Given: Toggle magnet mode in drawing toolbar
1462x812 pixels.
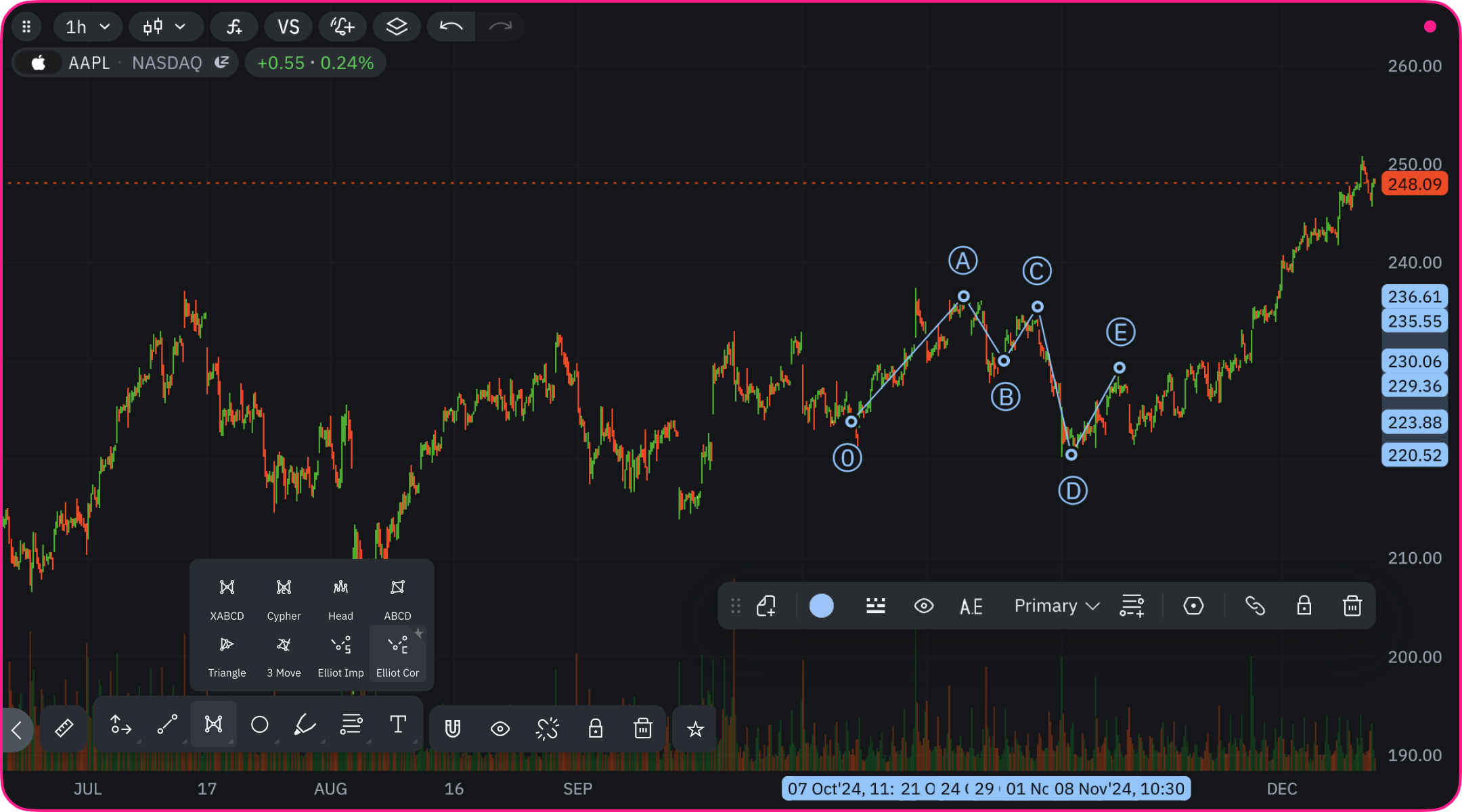Looking at the screenshot, I should [453, 728].
